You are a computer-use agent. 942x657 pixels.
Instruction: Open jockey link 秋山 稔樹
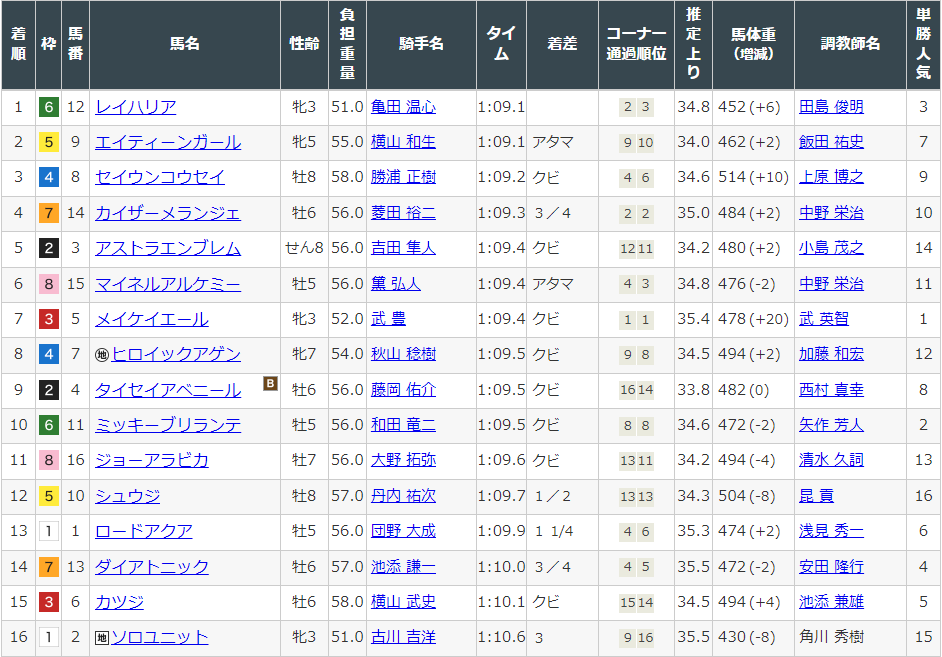click(403, 354)
